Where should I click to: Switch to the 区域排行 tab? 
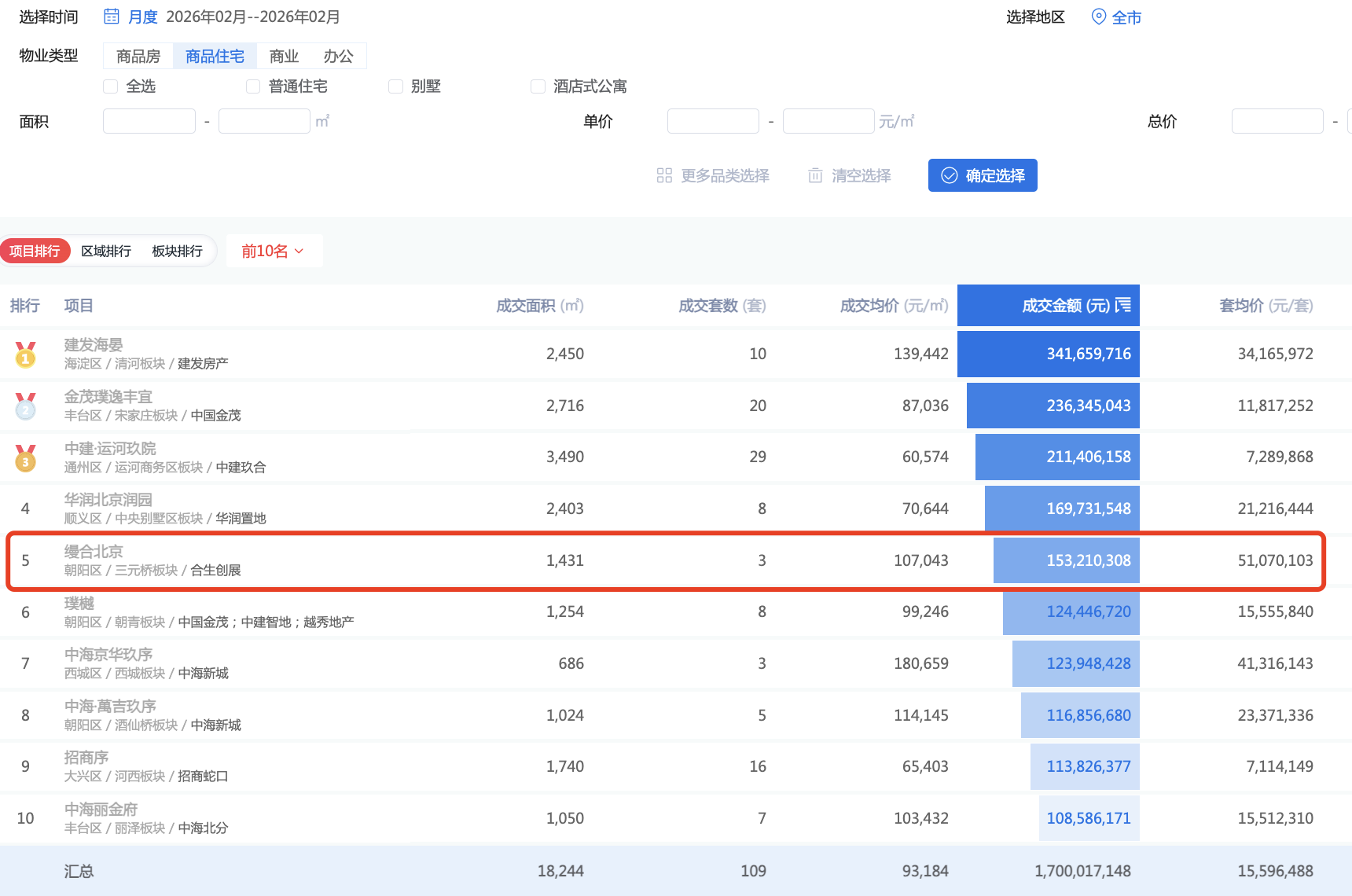[x=106, y=251]
